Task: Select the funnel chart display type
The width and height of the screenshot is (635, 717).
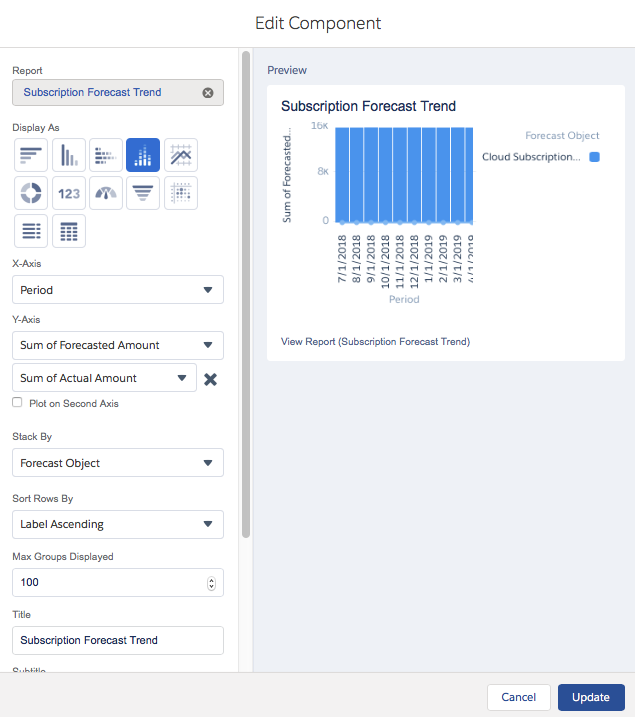Action: click(x=143, y=193)
